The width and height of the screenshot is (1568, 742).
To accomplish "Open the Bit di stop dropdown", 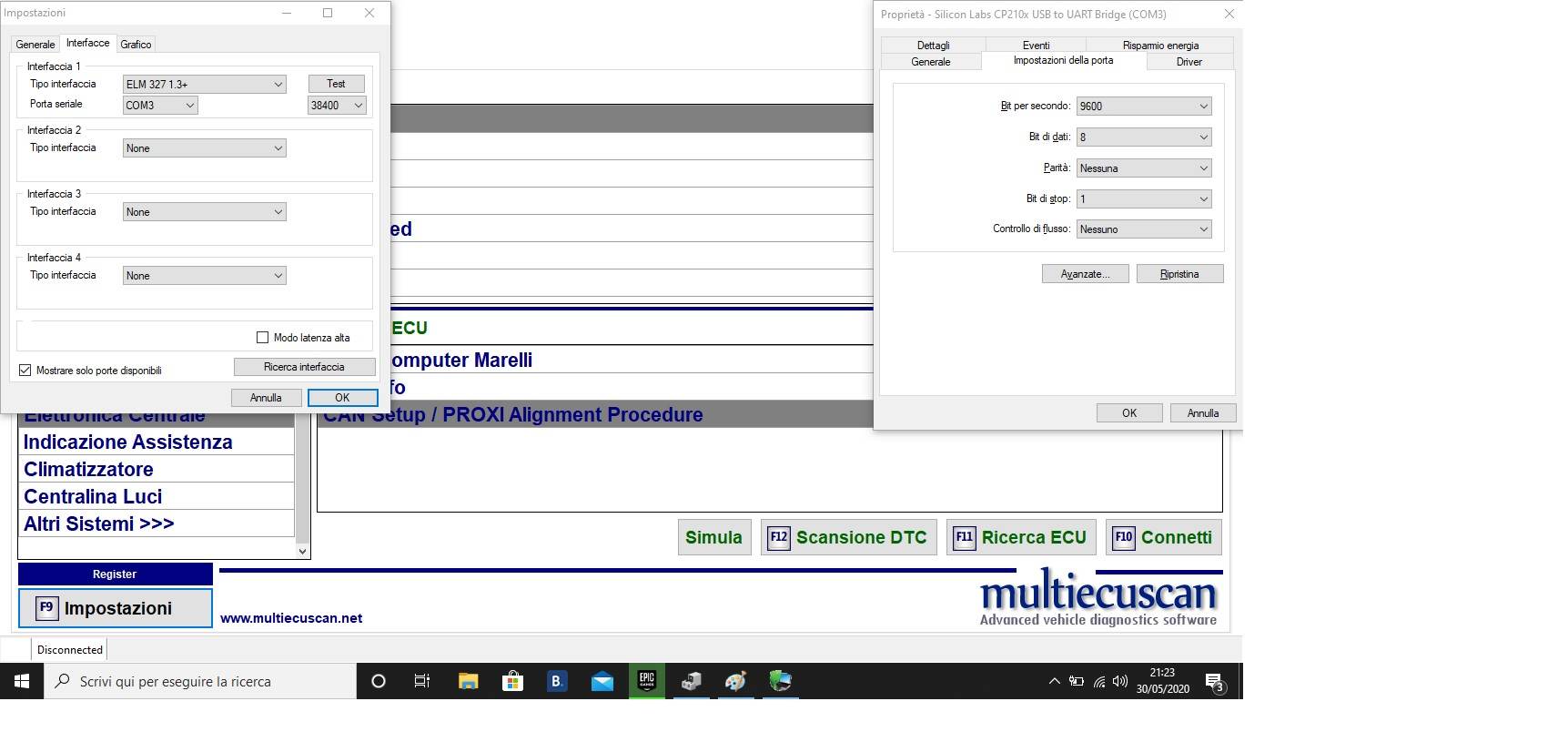I will click(x=1144, y=198).
